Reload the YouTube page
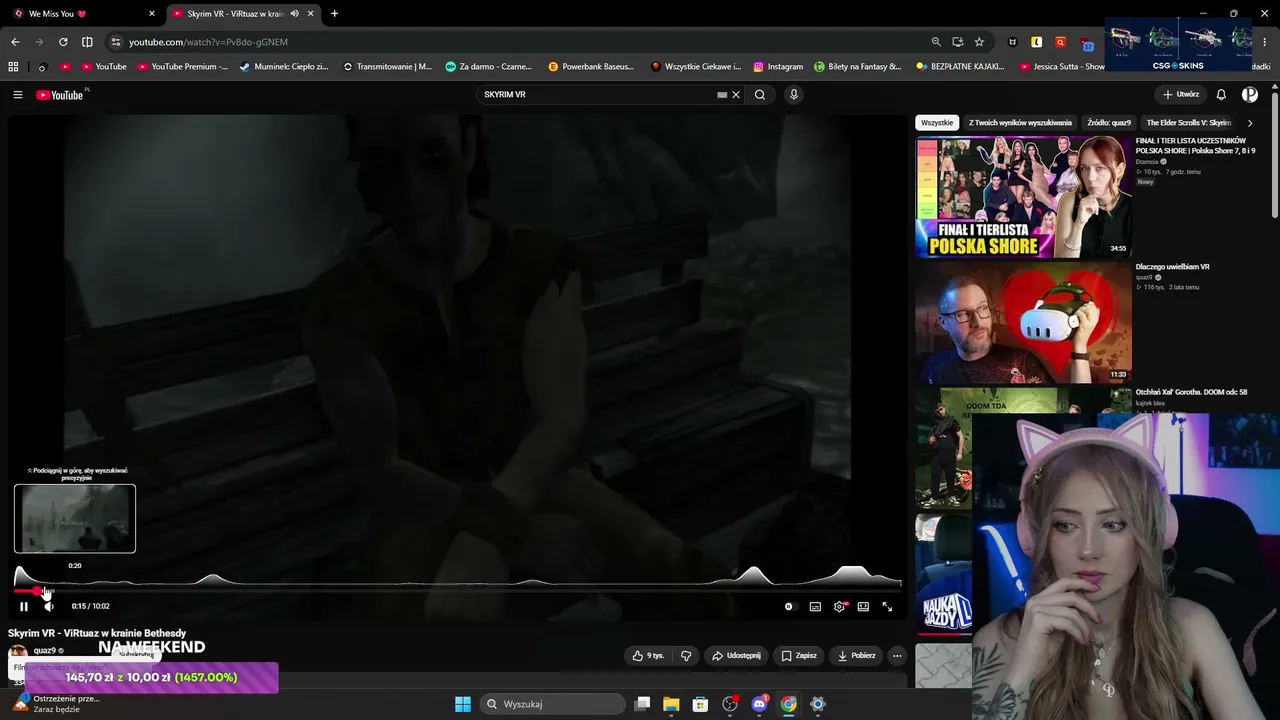 (x=63, y=42)
